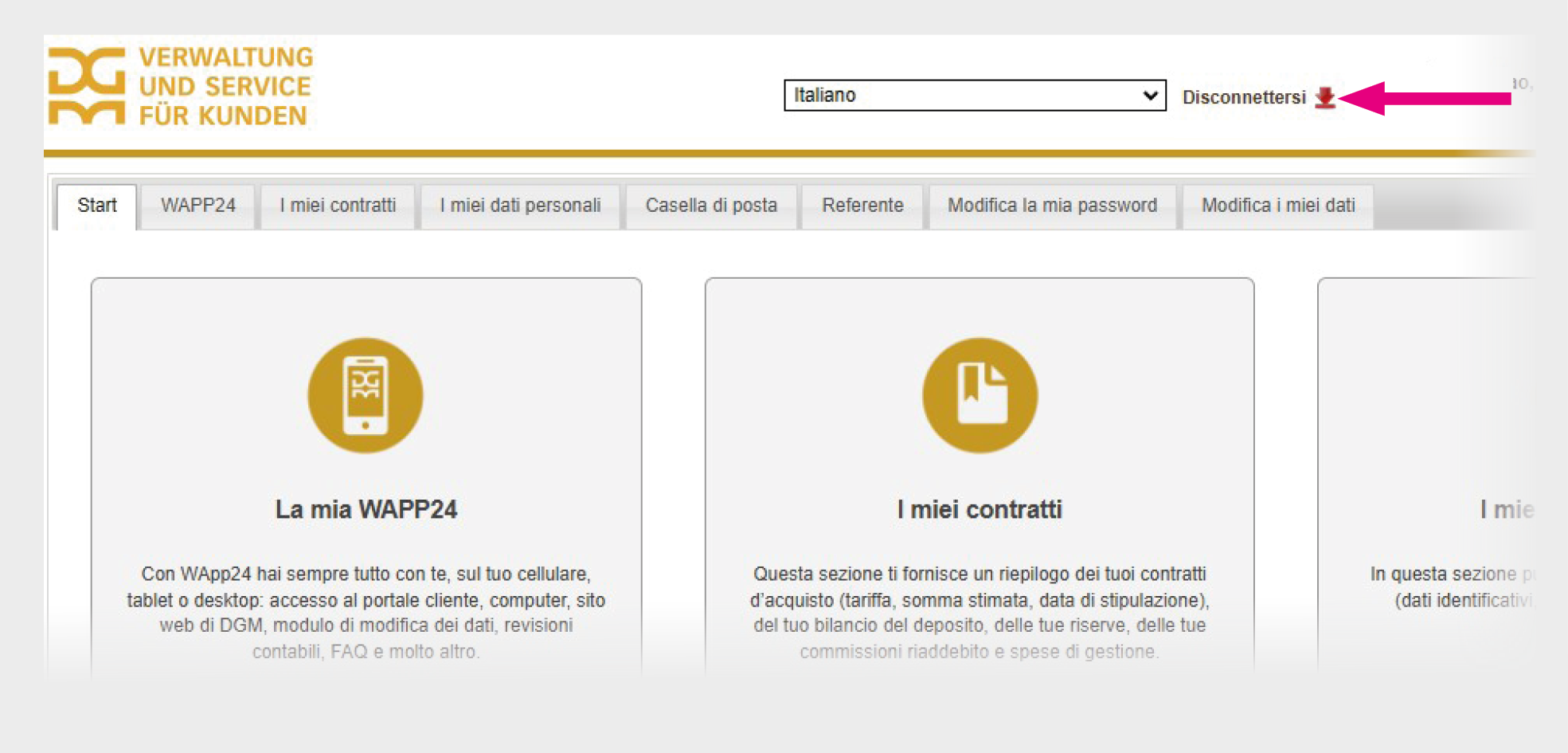Click the 'Verwaltung und Service für Kunden' logo text

225,86
